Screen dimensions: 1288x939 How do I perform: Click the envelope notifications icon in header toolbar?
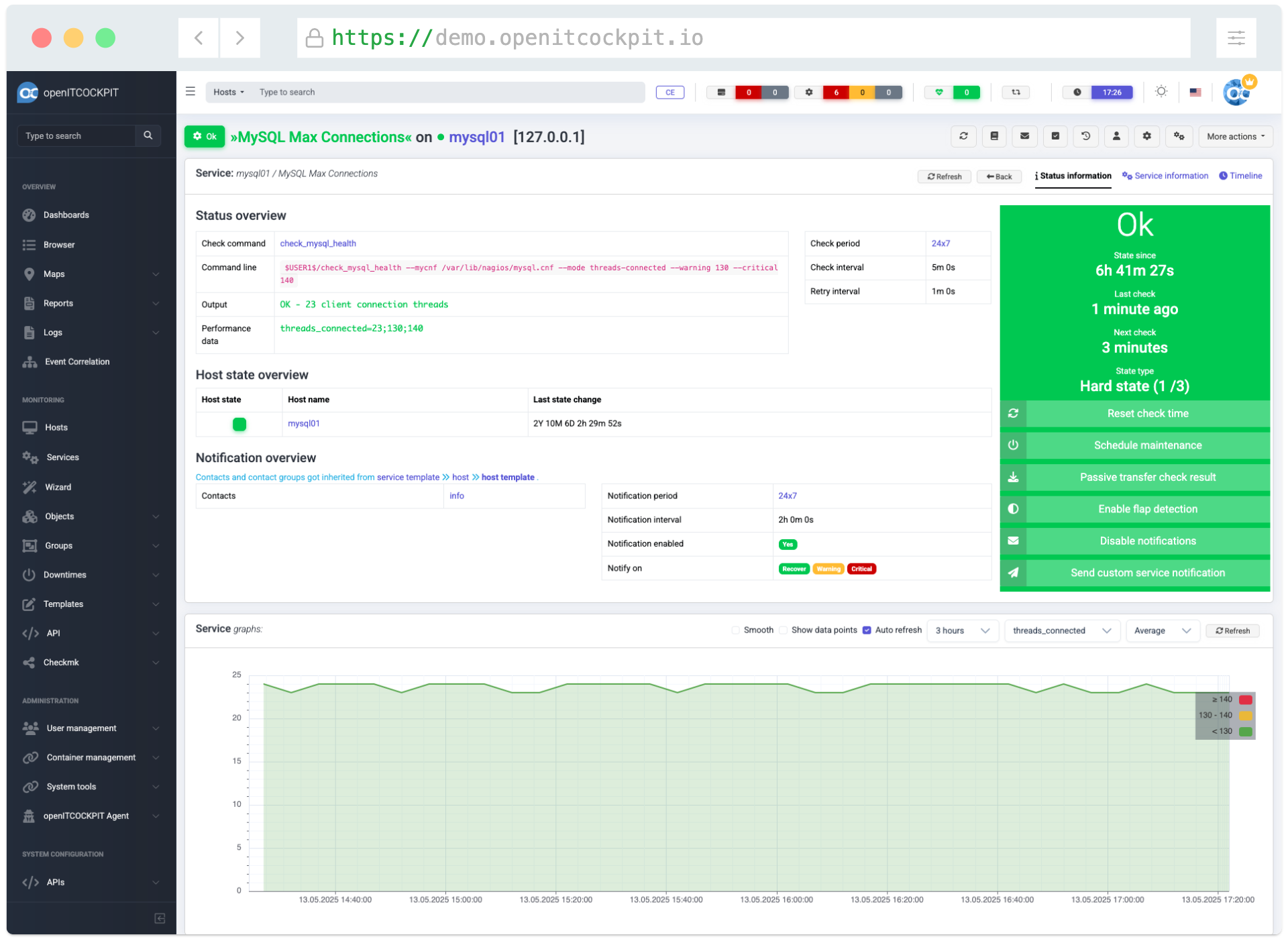pyautogui.click(x=1024, y=136)
